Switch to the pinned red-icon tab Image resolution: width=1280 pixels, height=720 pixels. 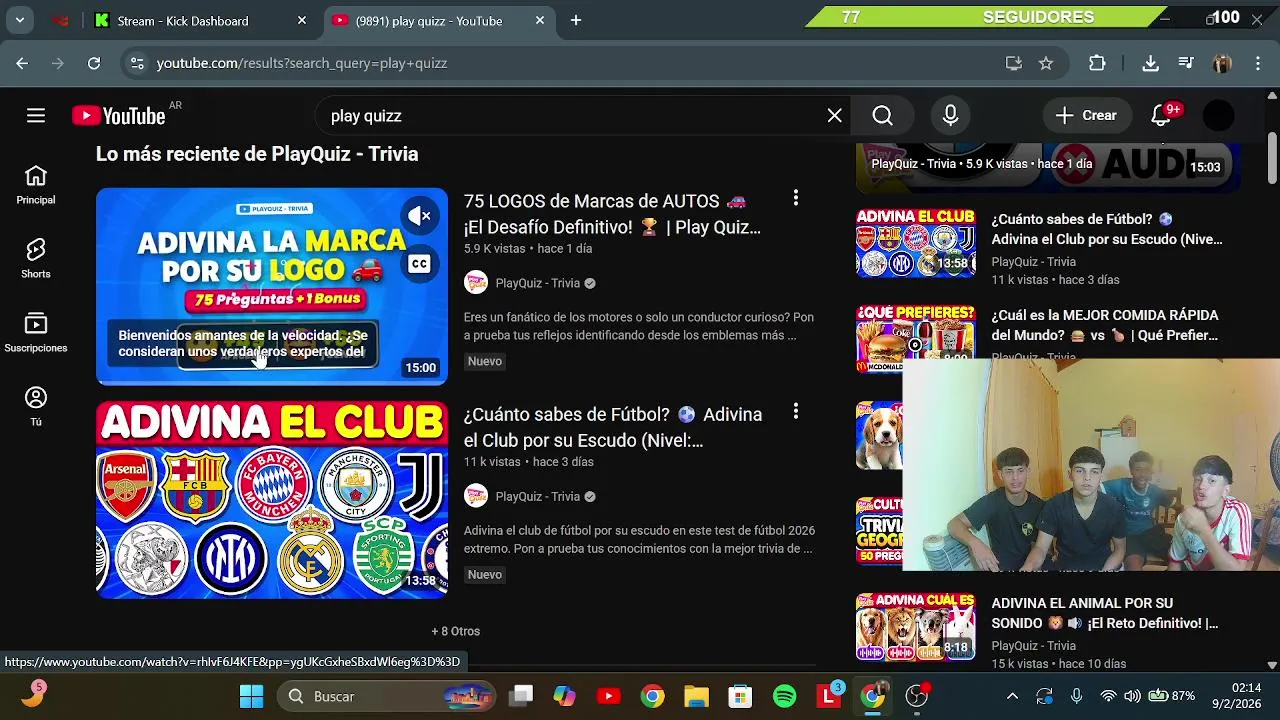point(61,20)
